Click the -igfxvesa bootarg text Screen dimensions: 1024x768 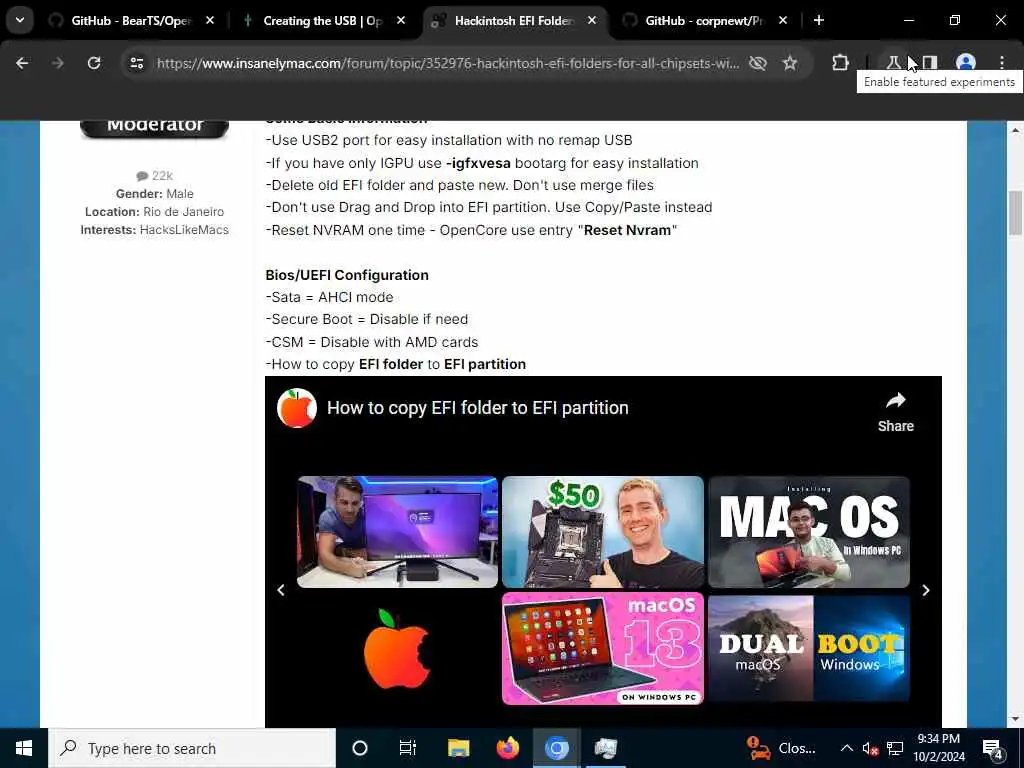pos(478,163)
